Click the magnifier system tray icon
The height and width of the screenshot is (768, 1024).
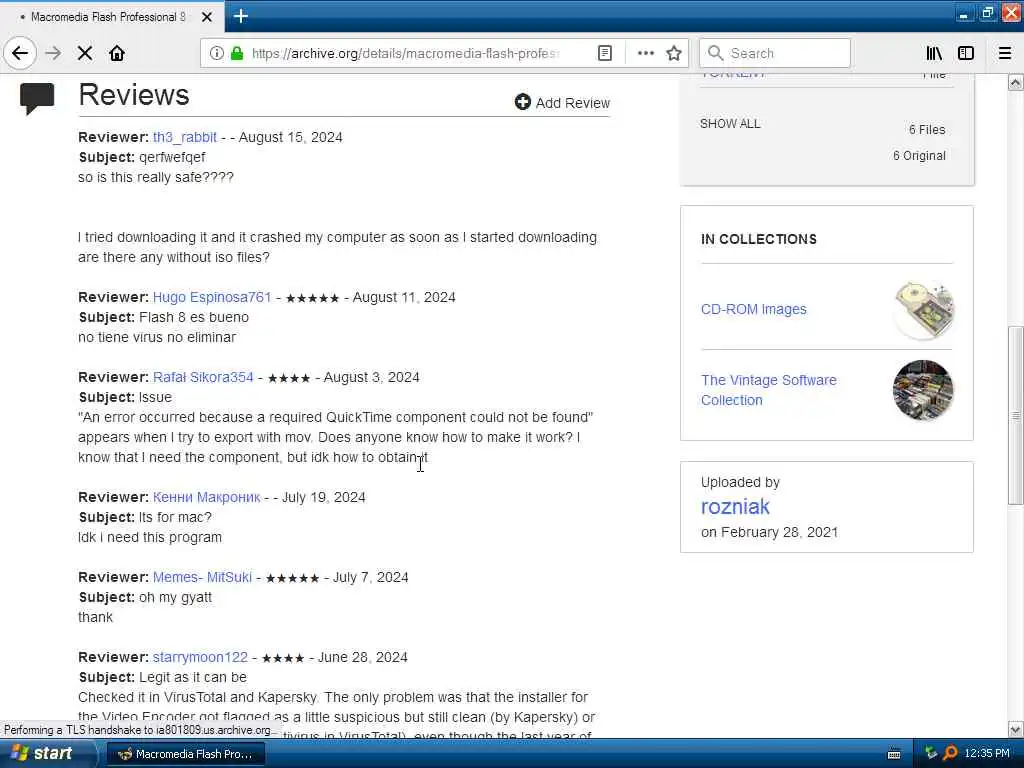pyautogui.click(x=950, y=754)
